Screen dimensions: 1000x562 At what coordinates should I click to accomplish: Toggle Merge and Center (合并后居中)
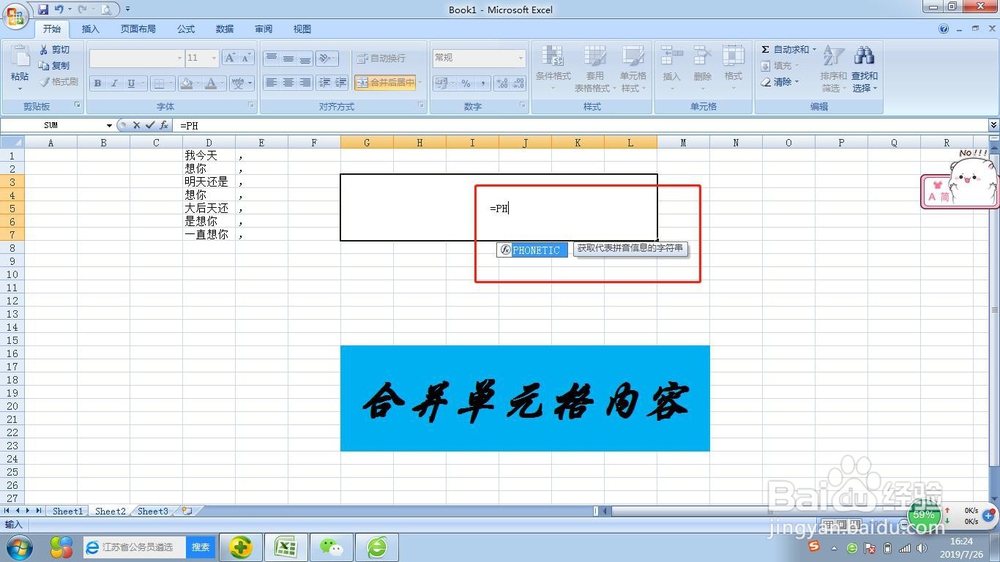(385, 82)
